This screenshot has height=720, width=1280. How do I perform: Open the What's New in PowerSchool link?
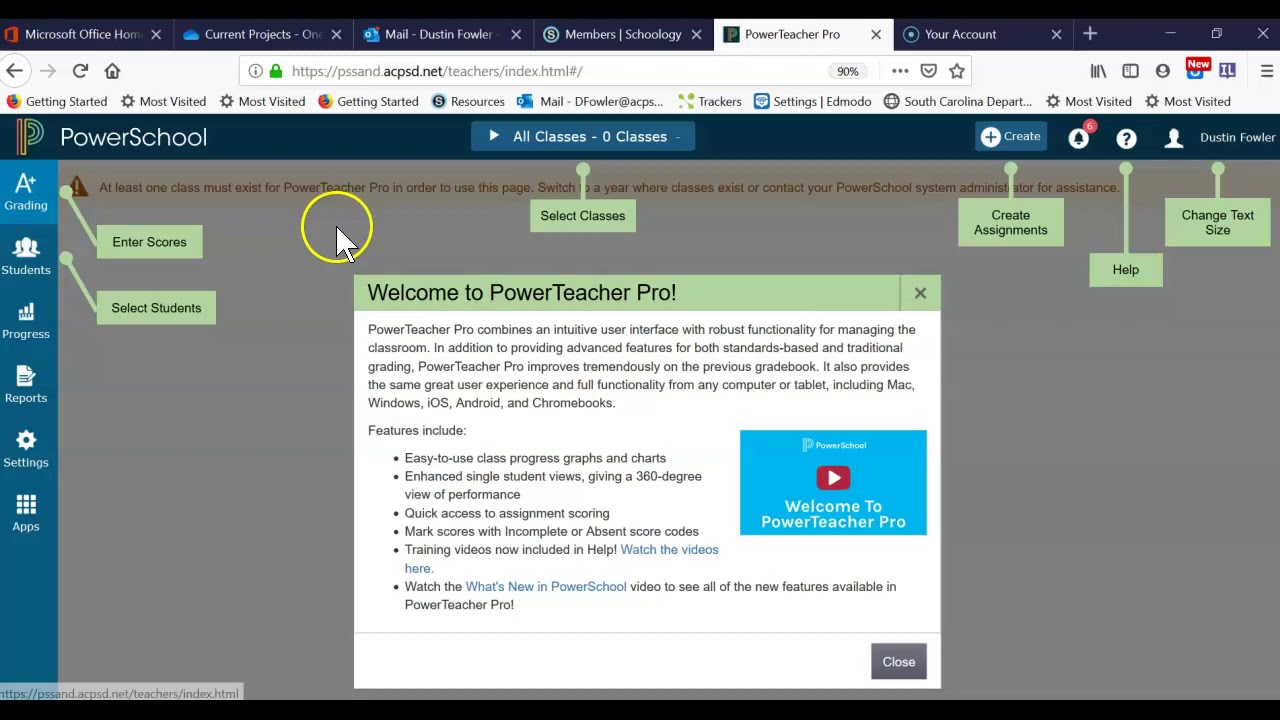(x=546, y=587)
